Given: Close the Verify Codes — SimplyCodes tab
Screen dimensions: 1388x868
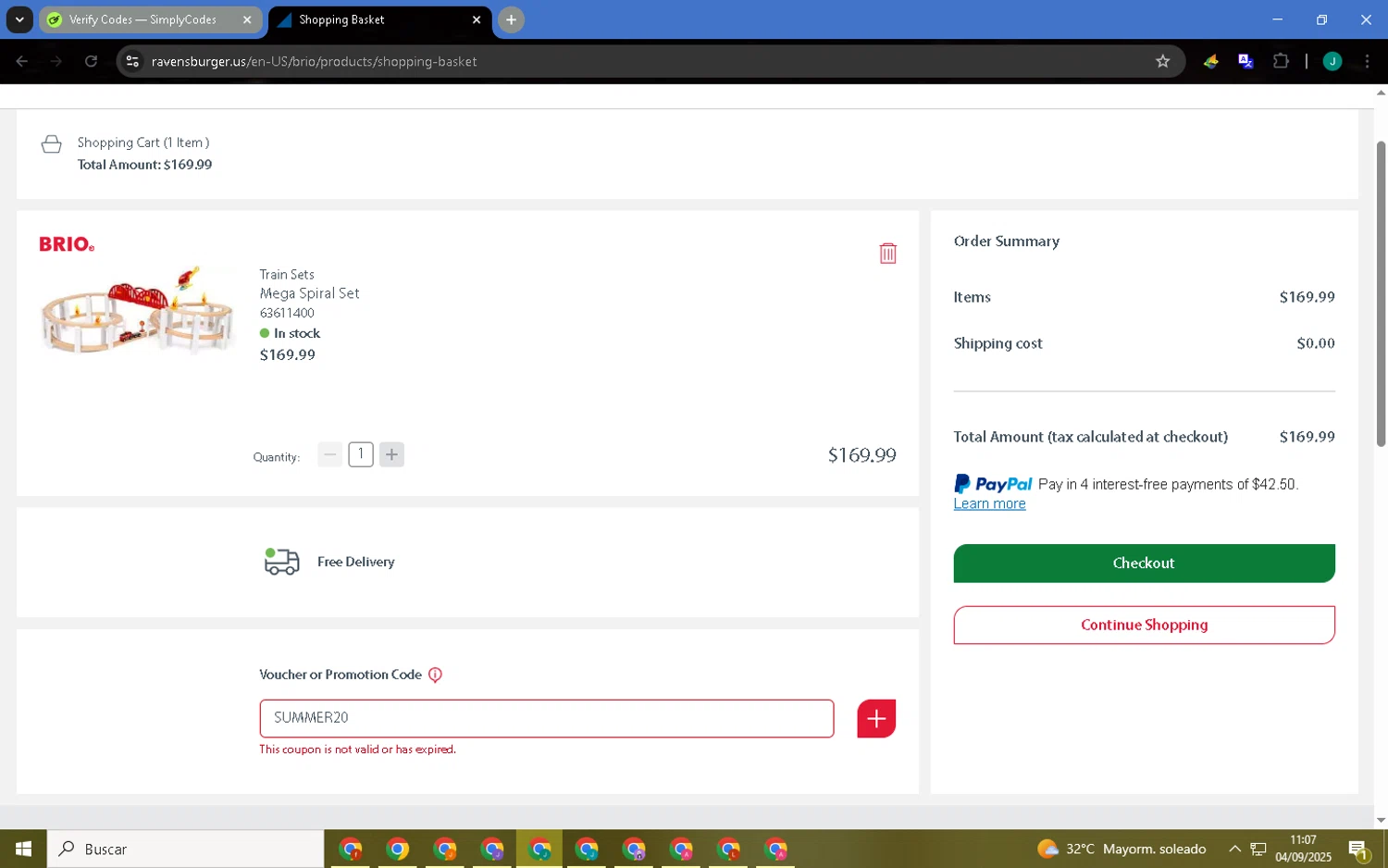Looking at the screenshot, I should tap(247, 19).
